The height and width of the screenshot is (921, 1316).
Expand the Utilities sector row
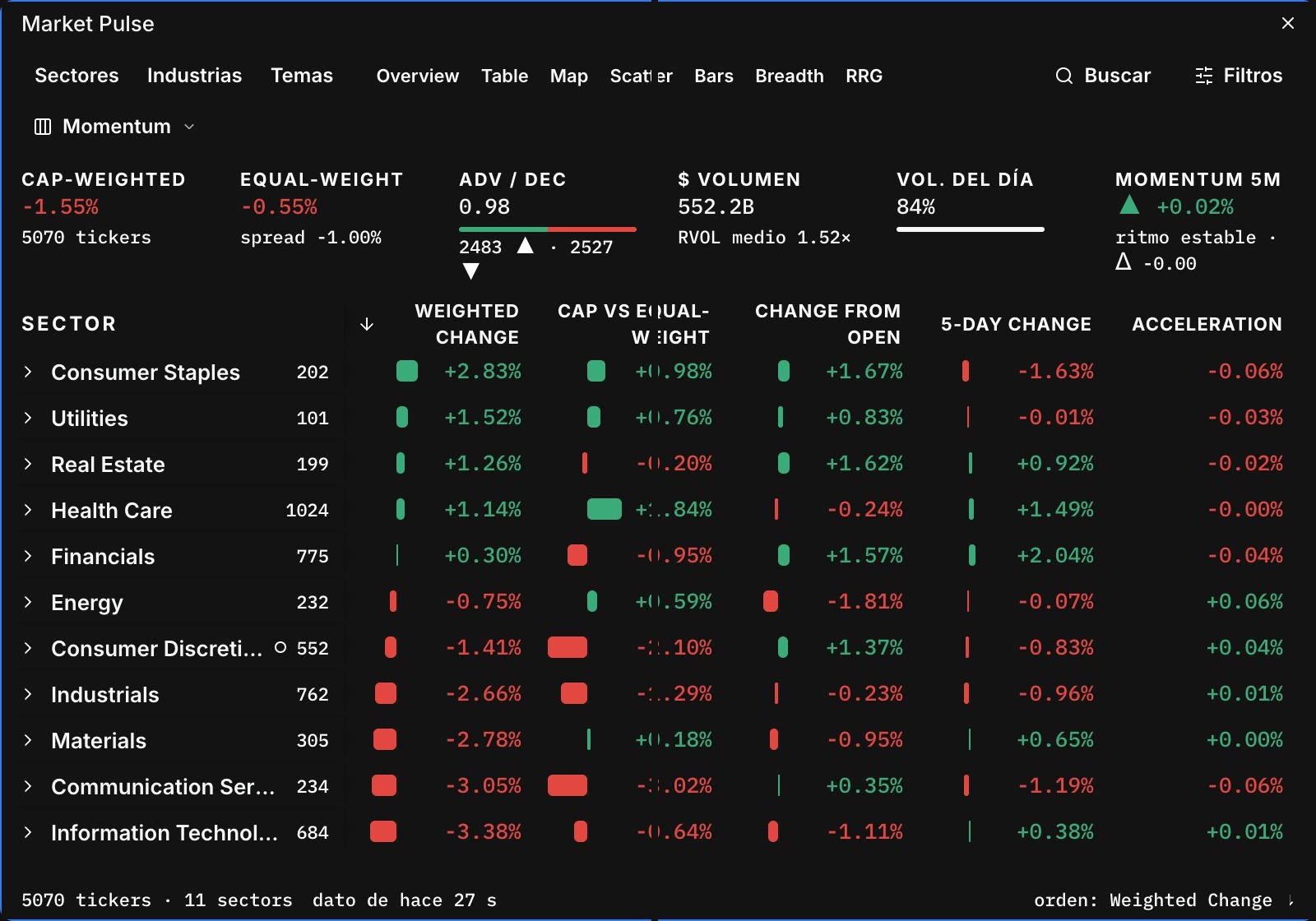pyautogui.click(x=28, y=418)
